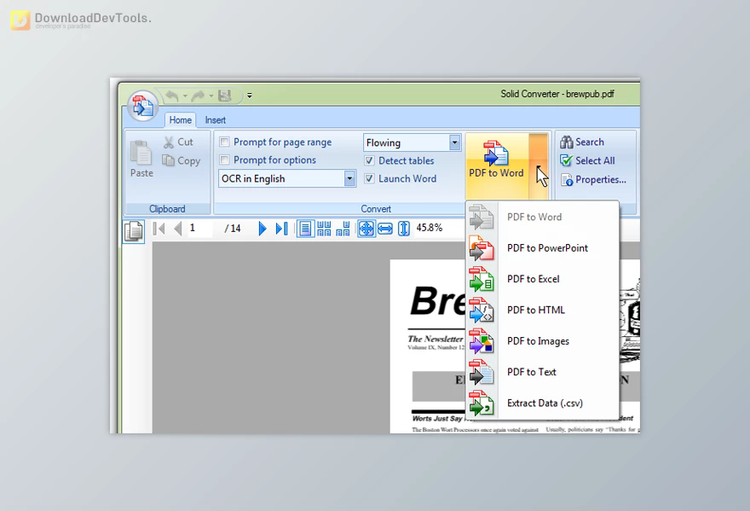Fit the whole page in view
This screenshot has width=750, height=511.
click(366, 228)
